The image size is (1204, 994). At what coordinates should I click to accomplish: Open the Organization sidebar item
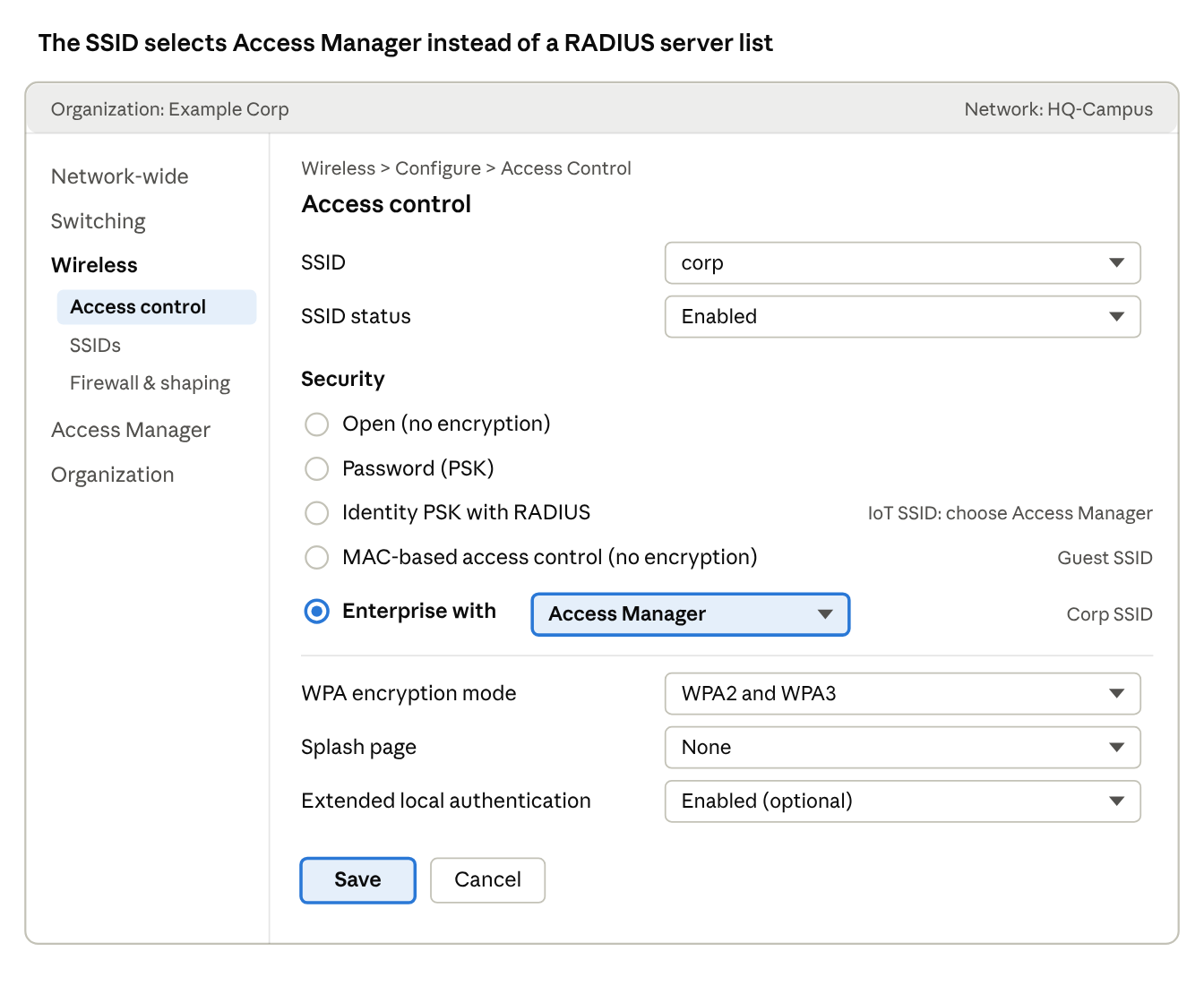click(x=113, y=475)
